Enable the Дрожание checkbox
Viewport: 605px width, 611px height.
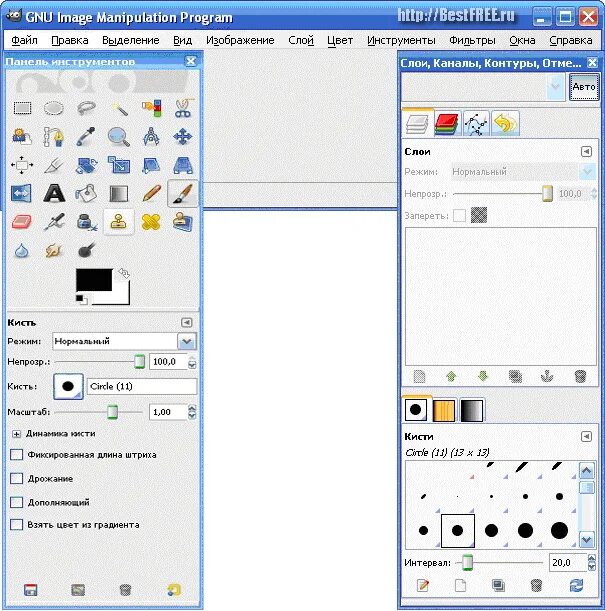click(x=16, y=479)
